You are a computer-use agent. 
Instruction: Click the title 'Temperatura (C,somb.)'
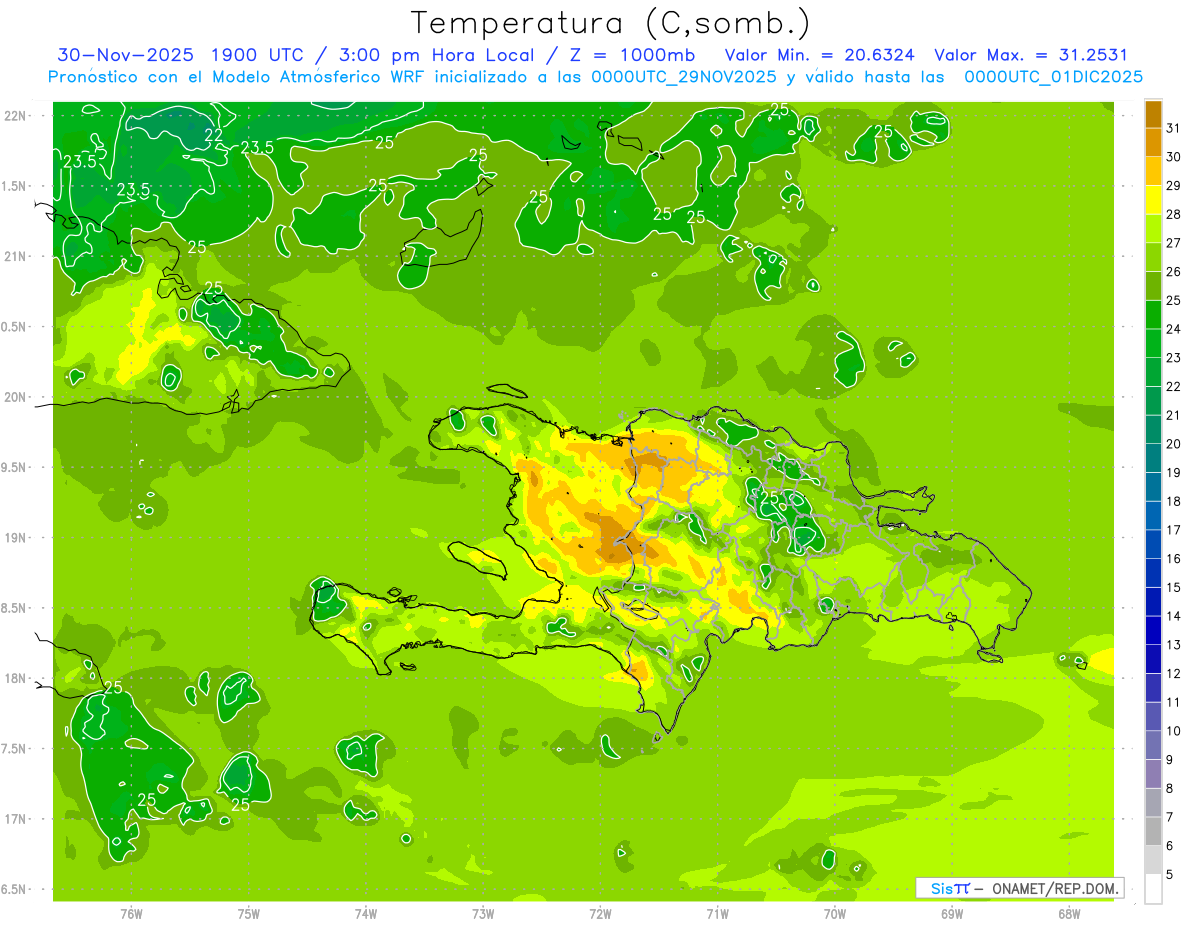pyautogui.click(x=611, y=23)
